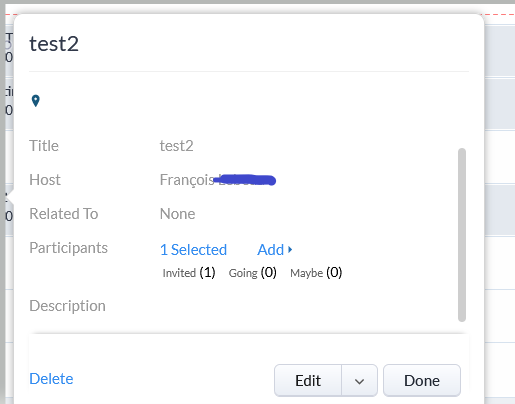The image size is (515, 404).
Task: Click the small arrow beside Add
Action: [x=290, y=249]
